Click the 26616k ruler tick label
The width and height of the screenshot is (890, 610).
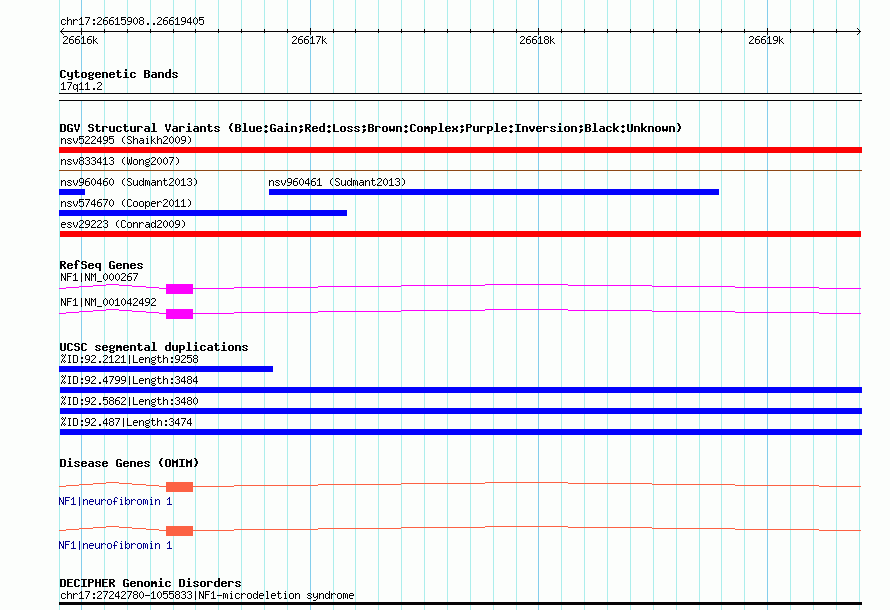coord(80,40)
